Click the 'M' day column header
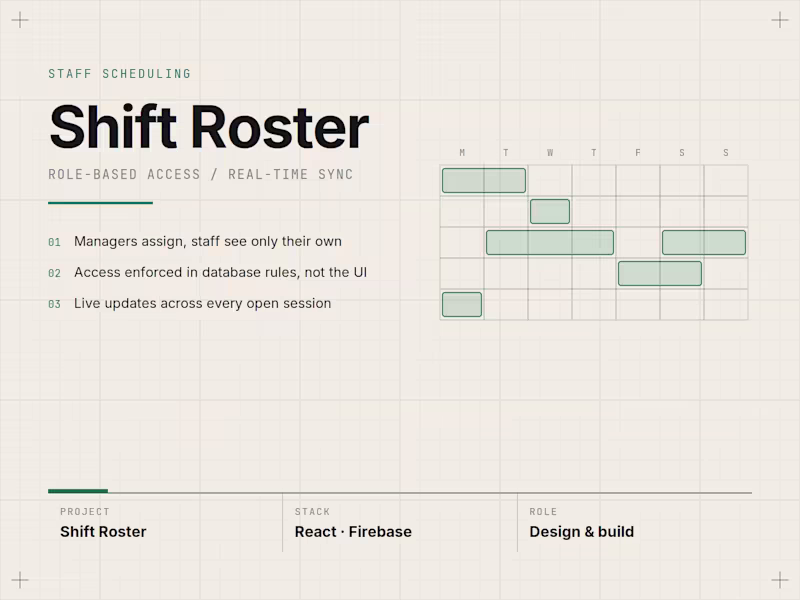The width and height of the screenshot is (800, 600). click(462, 153)
